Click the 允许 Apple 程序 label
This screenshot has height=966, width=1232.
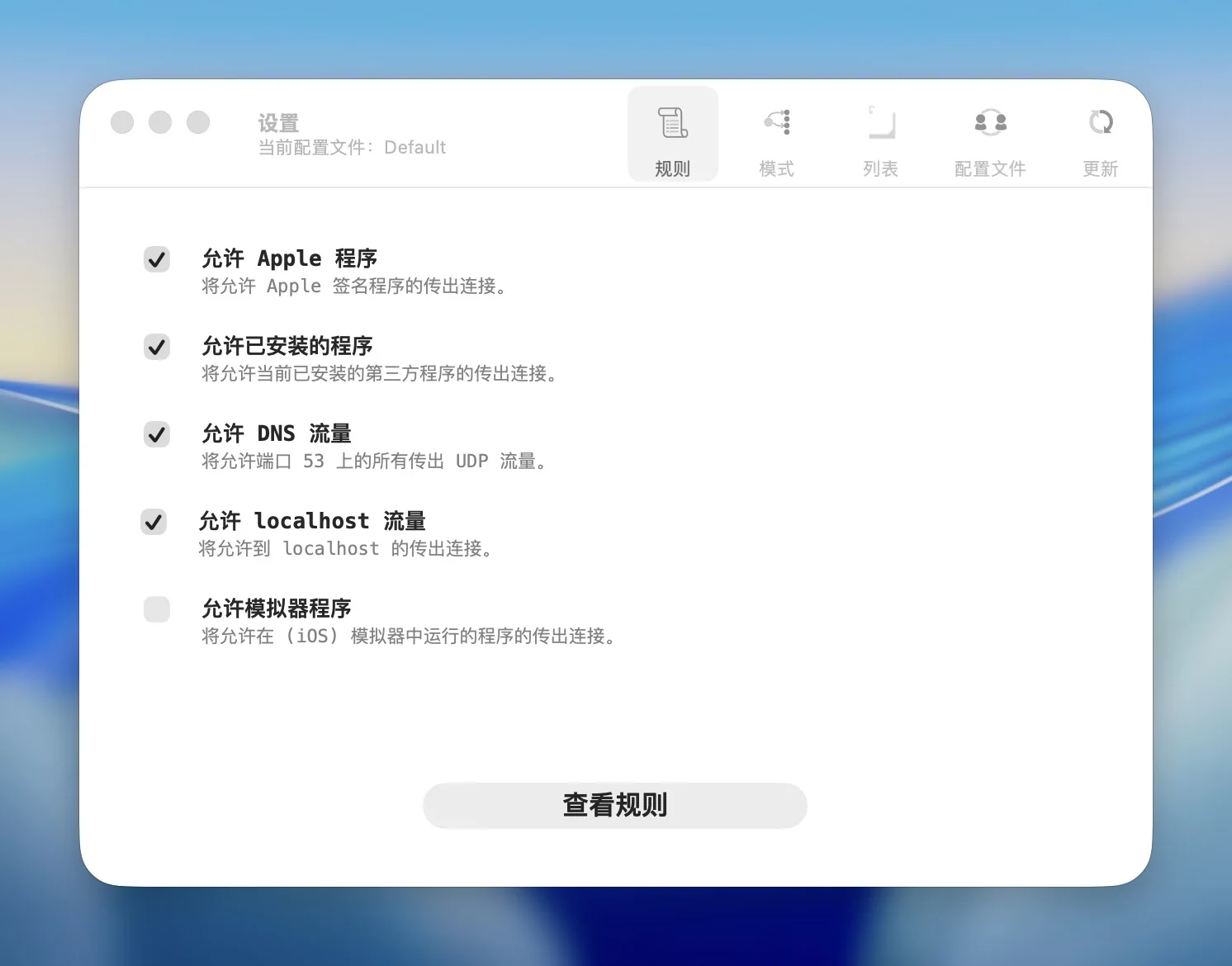290,258
